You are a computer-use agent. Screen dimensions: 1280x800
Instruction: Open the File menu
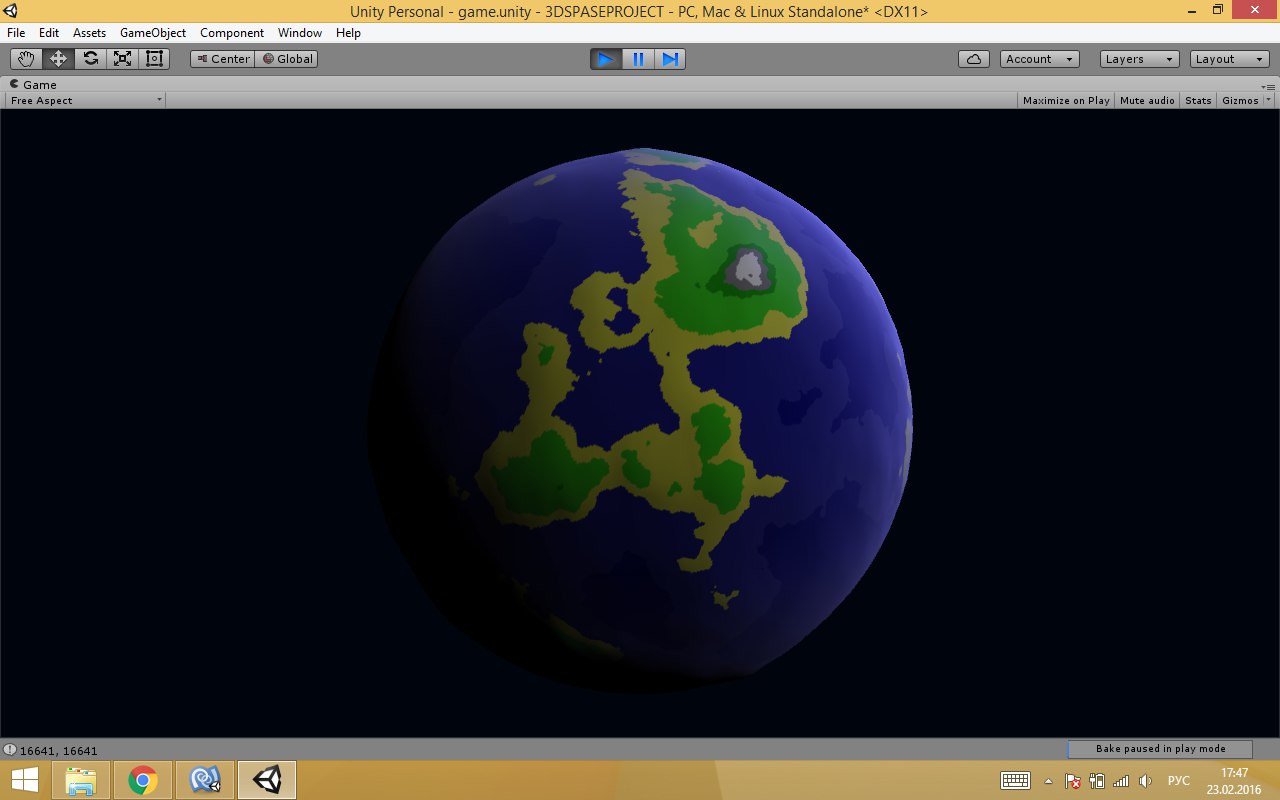[16, 33]
